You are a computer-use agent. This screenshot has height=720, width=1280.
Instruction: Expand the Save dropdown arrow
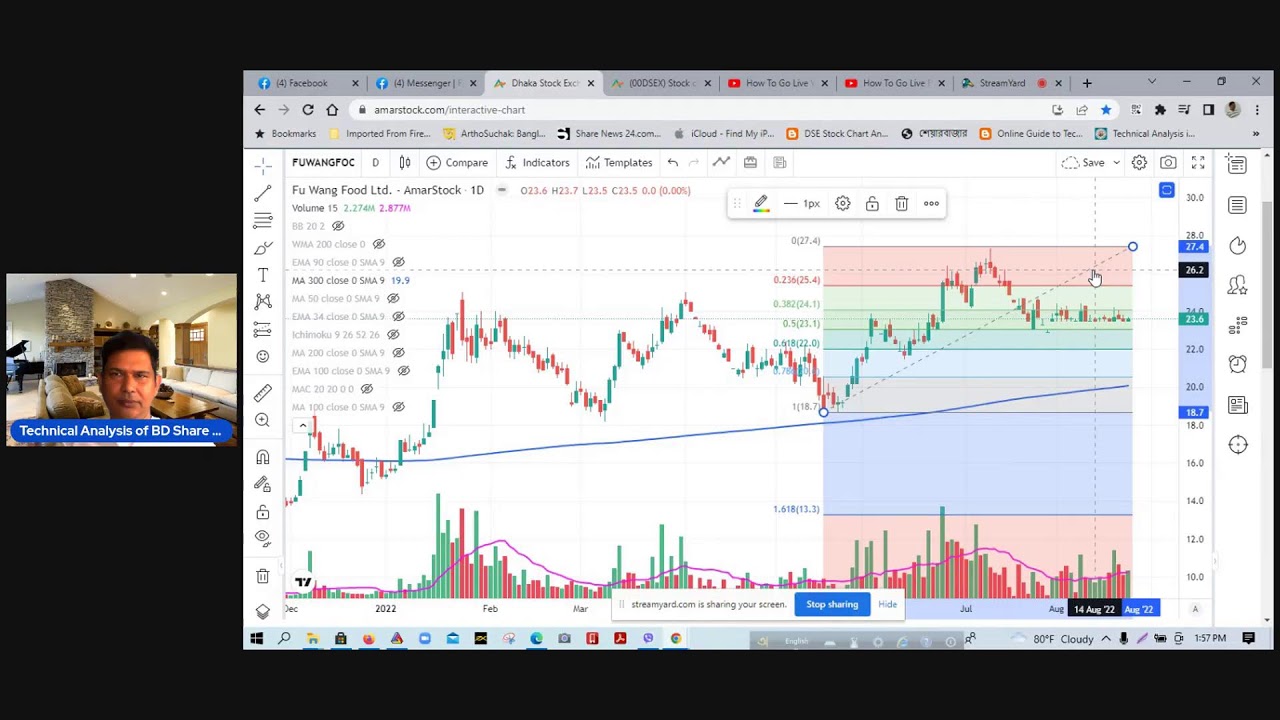1117,162
